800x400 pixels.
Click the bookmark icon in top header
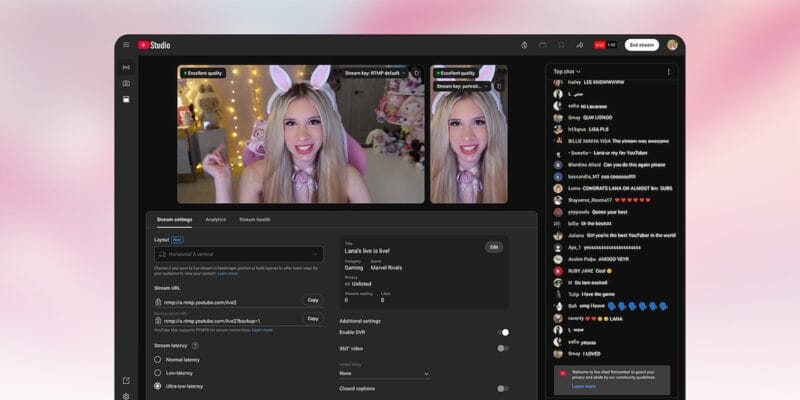pos(561,45)
